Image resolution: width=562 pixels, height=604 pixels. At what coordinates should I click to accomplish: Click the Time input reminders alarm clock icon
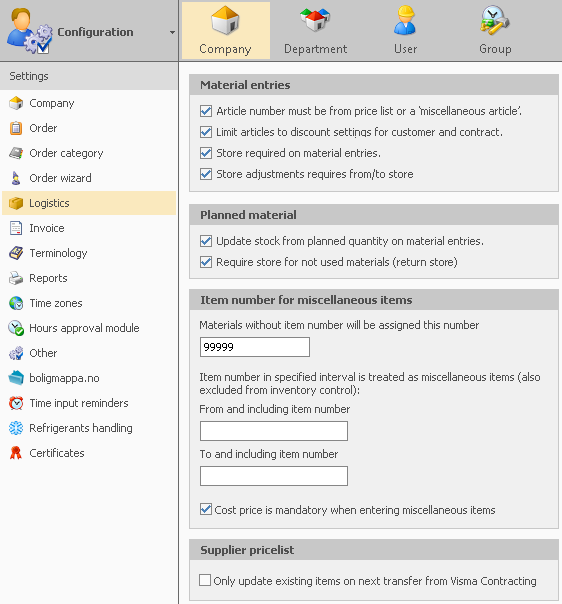[16, 403]
